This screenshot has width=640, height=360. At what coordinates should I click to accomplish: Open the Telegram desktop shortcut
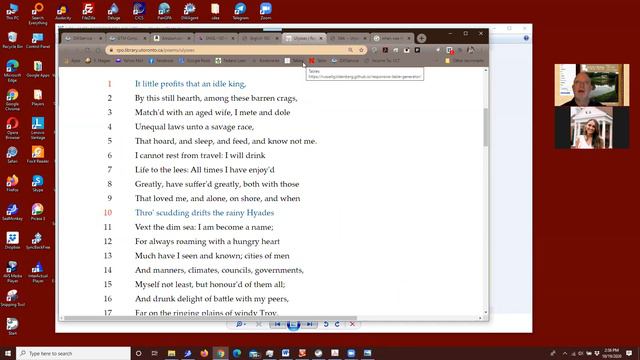240,11
